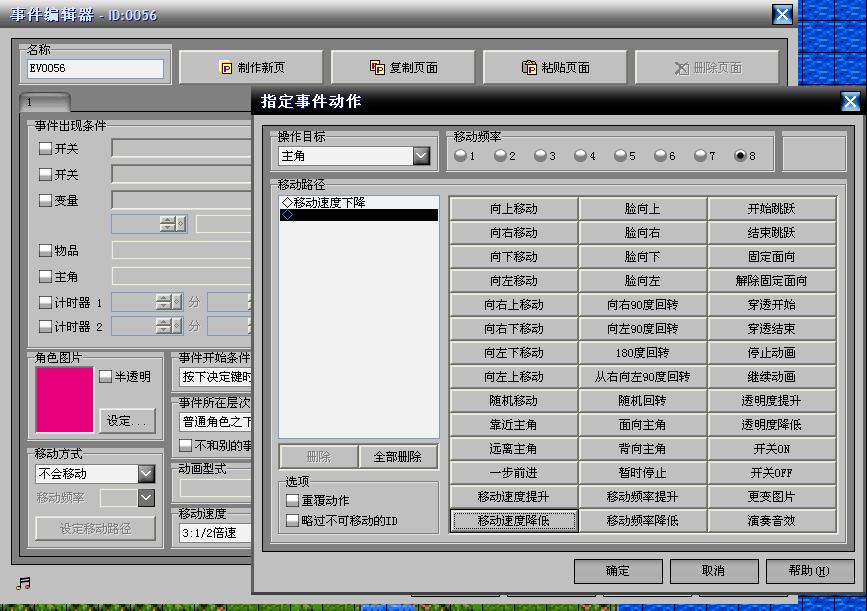
Task: Click the pink 角色图片 swatch
Action: (64, 399)
